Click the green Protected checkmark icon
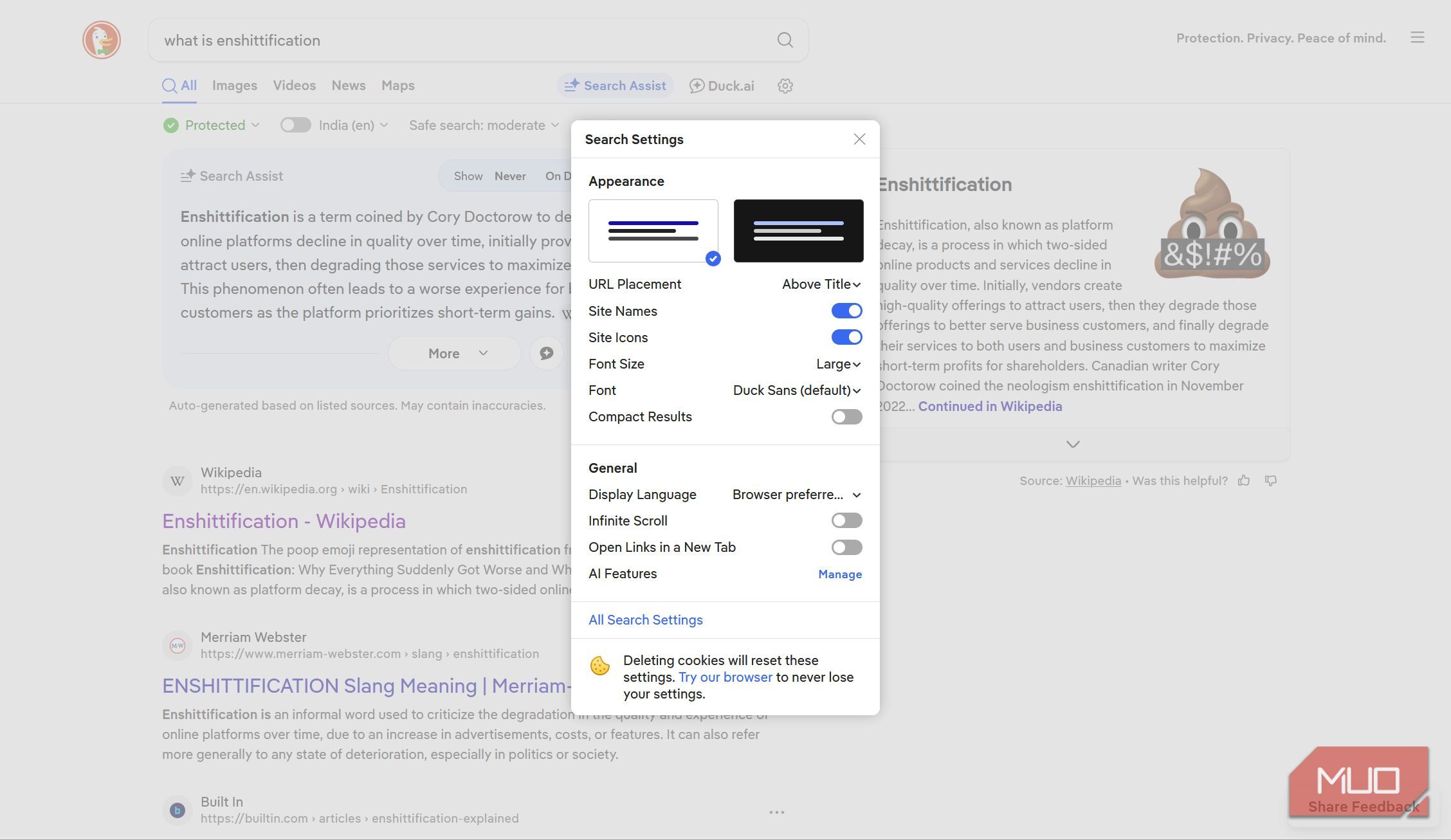 click(170, 125)
